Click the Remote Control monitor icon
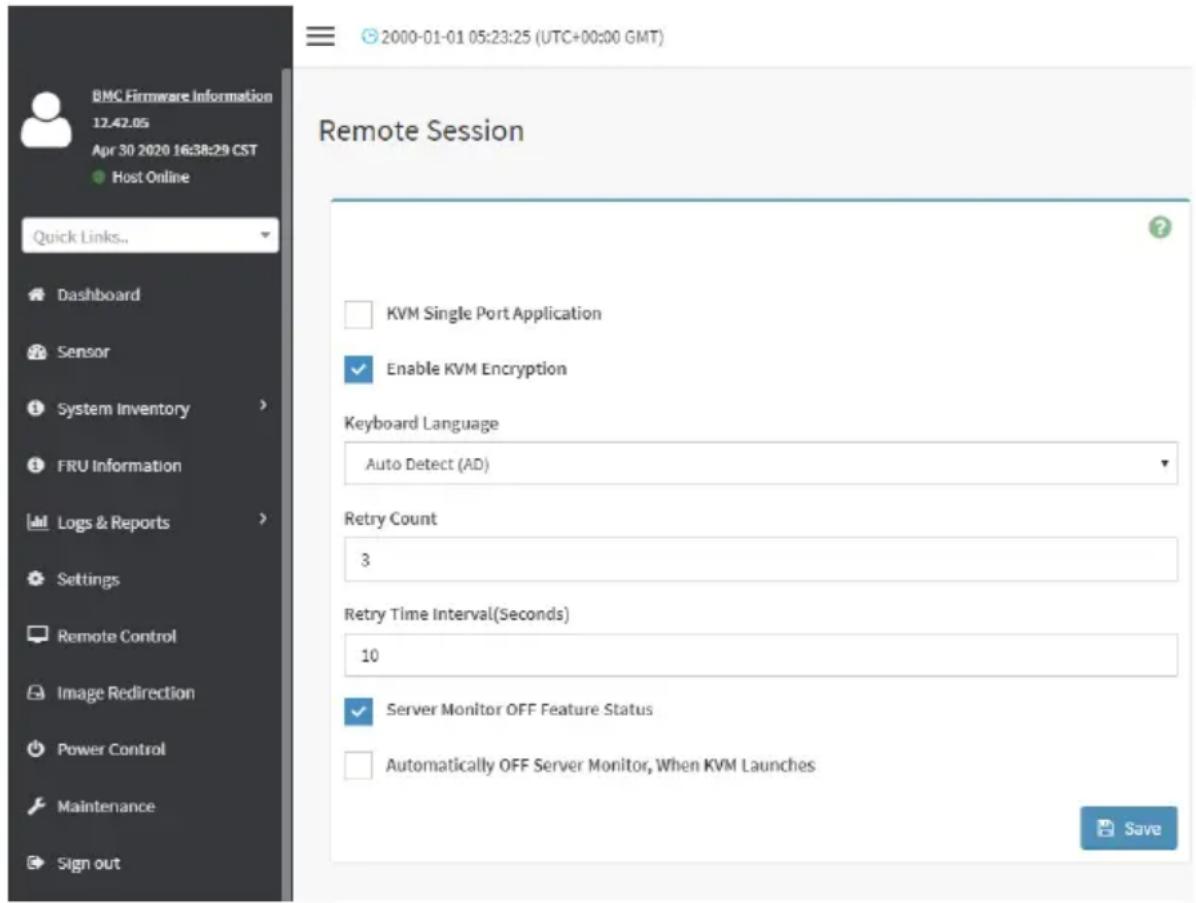Viewport: 1196px width, 903px height. point(37,635)
